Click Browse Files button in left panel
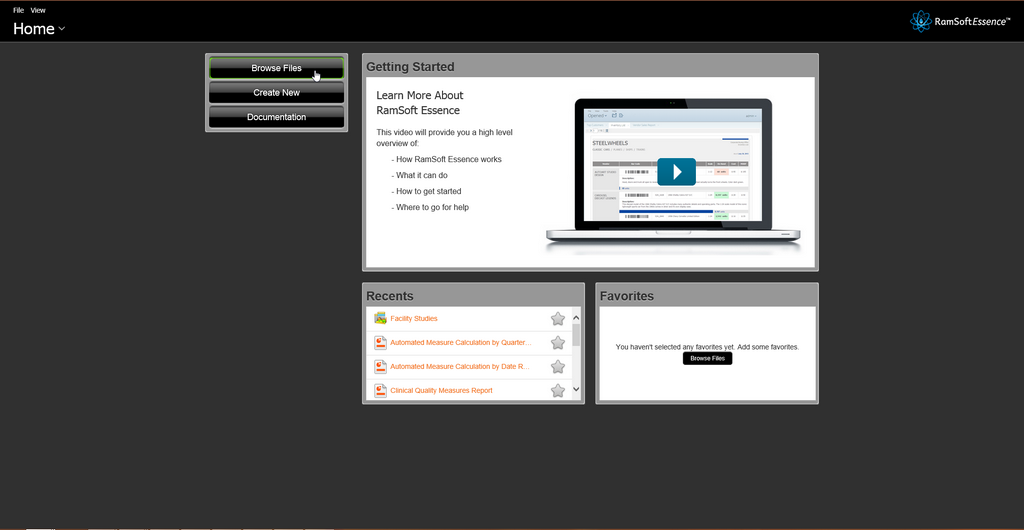The image size is (1024, 530). [x=276, y=68]
